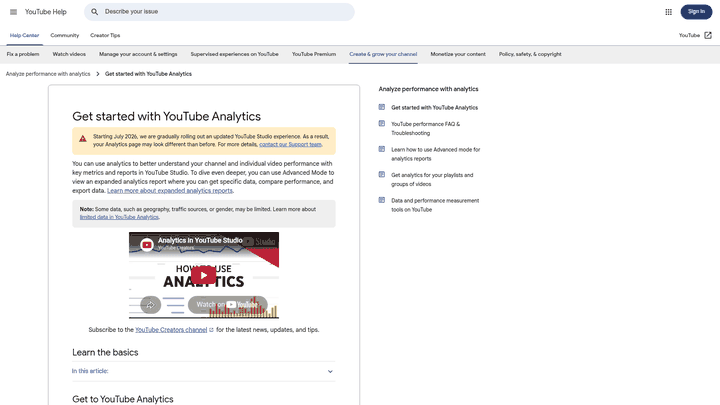Open the Fix a problem menu
Image resolution: width=720 pixels, height=405 pixels.
coord(23,54)
